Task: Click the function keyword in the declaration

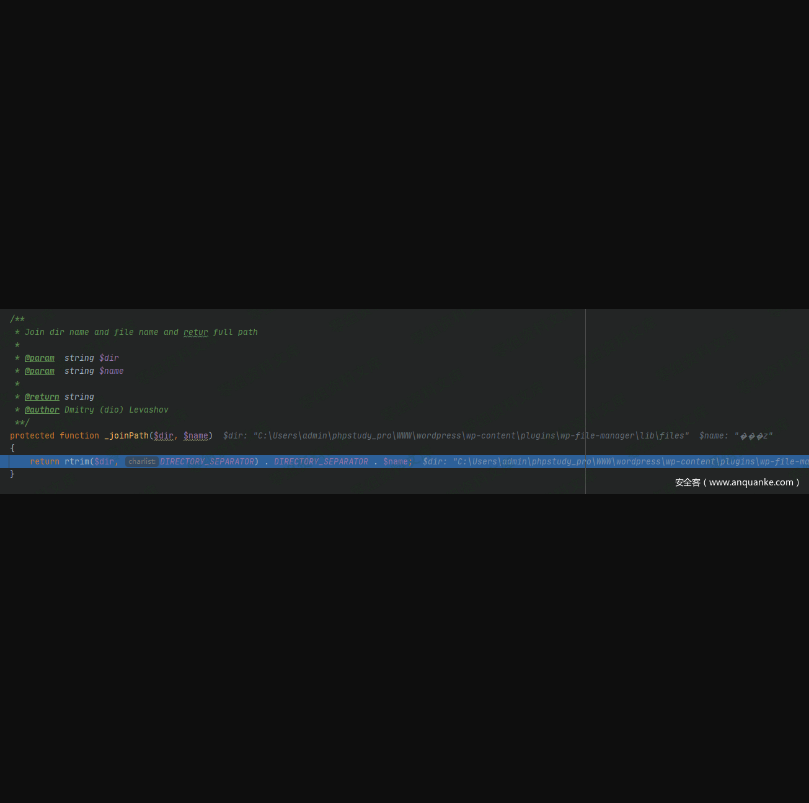Action: tap(79, 436)
